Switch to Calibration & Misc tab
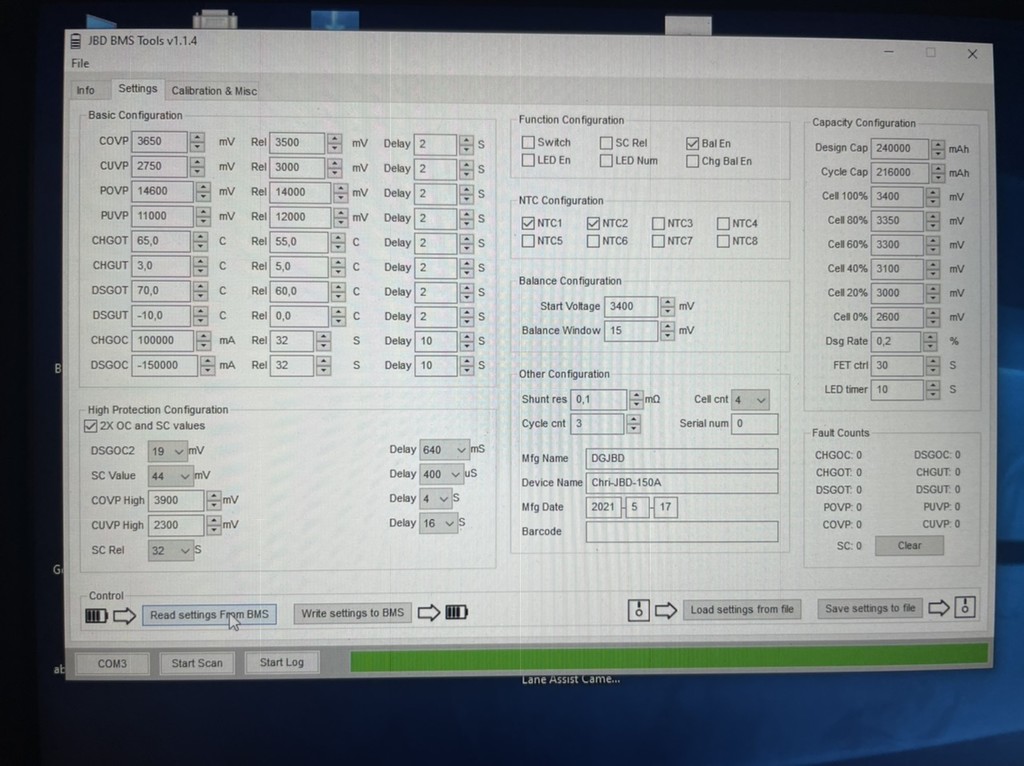 tap(214, 91)
